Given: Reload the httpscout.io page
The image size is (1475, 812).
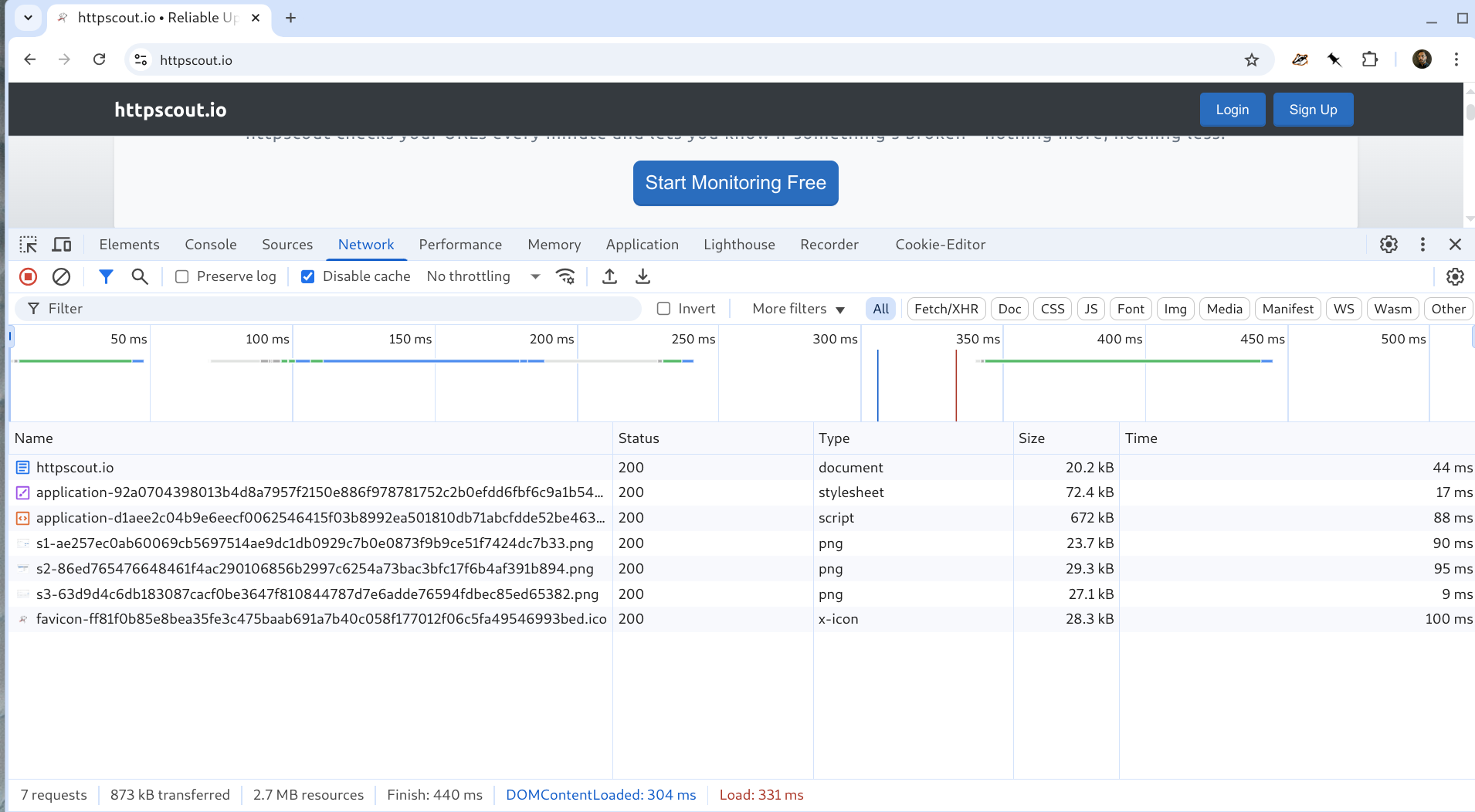Looking at the screenshot, I should point(99,59).
